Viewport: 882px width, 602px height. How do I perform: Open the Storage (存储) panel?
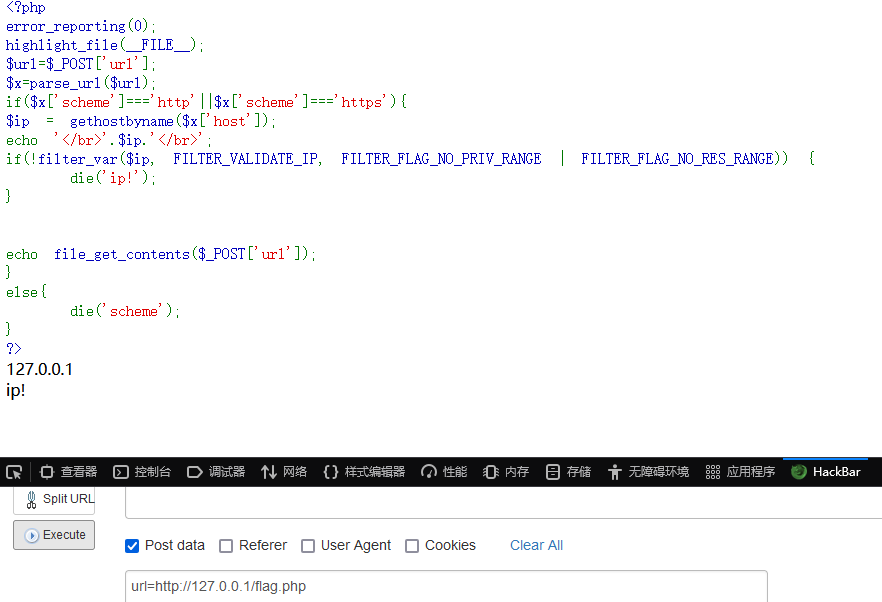(x=568, y=472)
